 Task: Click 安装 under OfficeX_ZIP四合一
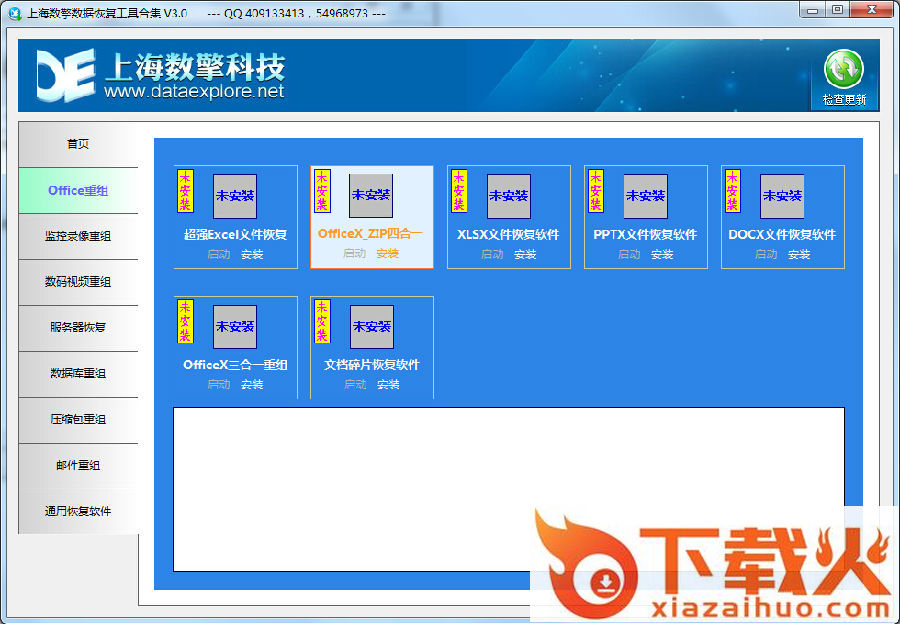(x=388, y=254)
